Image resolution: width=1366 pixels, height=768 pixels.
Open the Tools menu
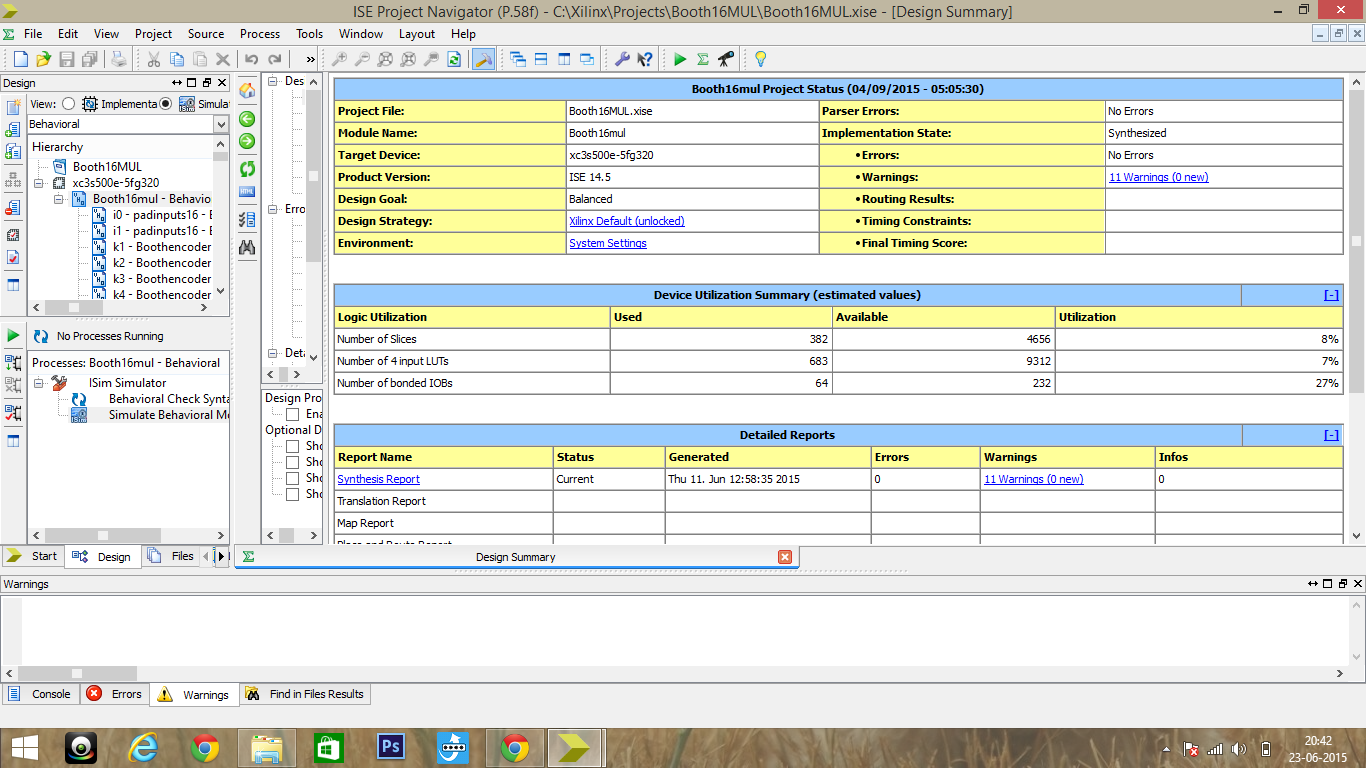pos(309,33)
